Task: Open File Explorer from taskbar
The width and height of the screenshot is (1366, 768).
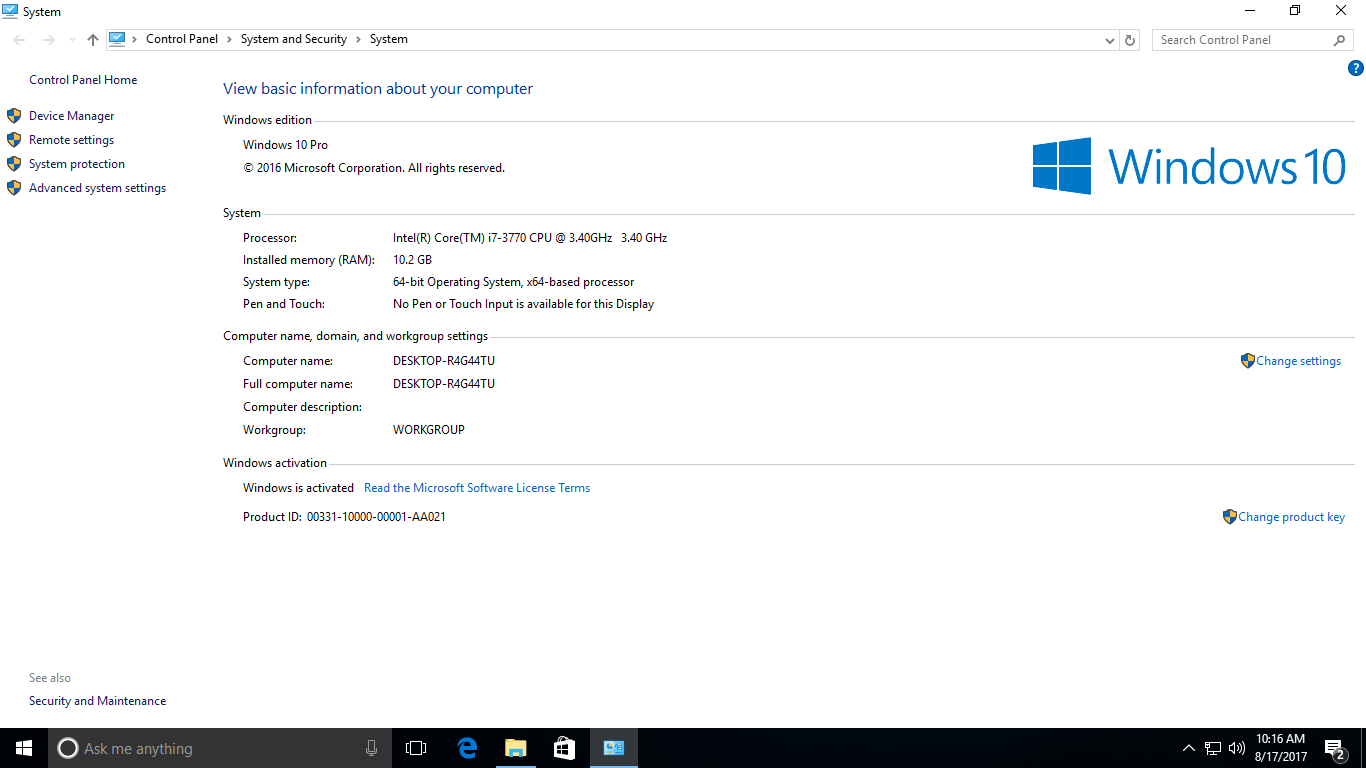Action: [515, 748]
